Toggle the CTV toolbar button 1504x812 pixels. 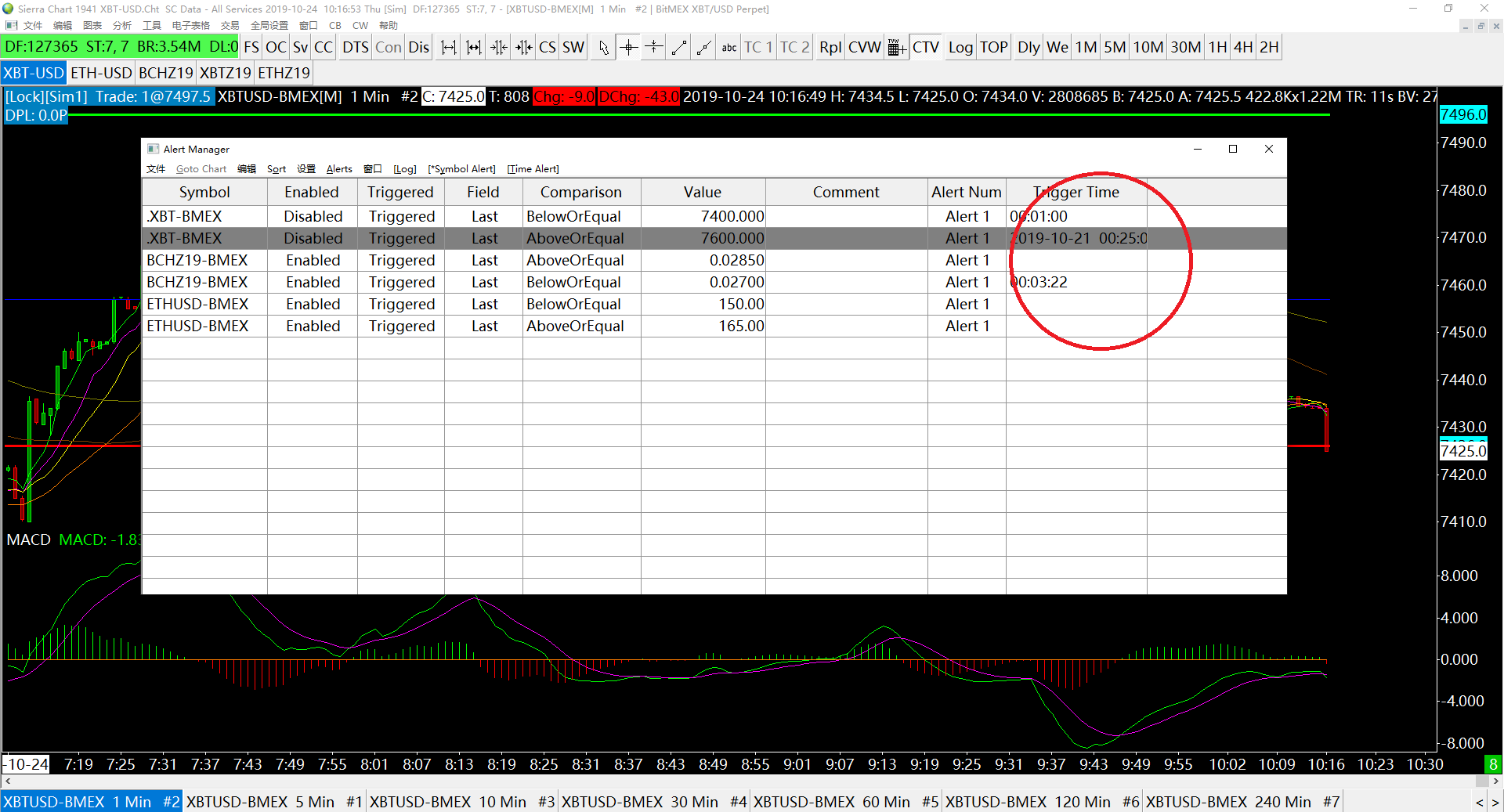pyautogui.click(x=926, y=48)
